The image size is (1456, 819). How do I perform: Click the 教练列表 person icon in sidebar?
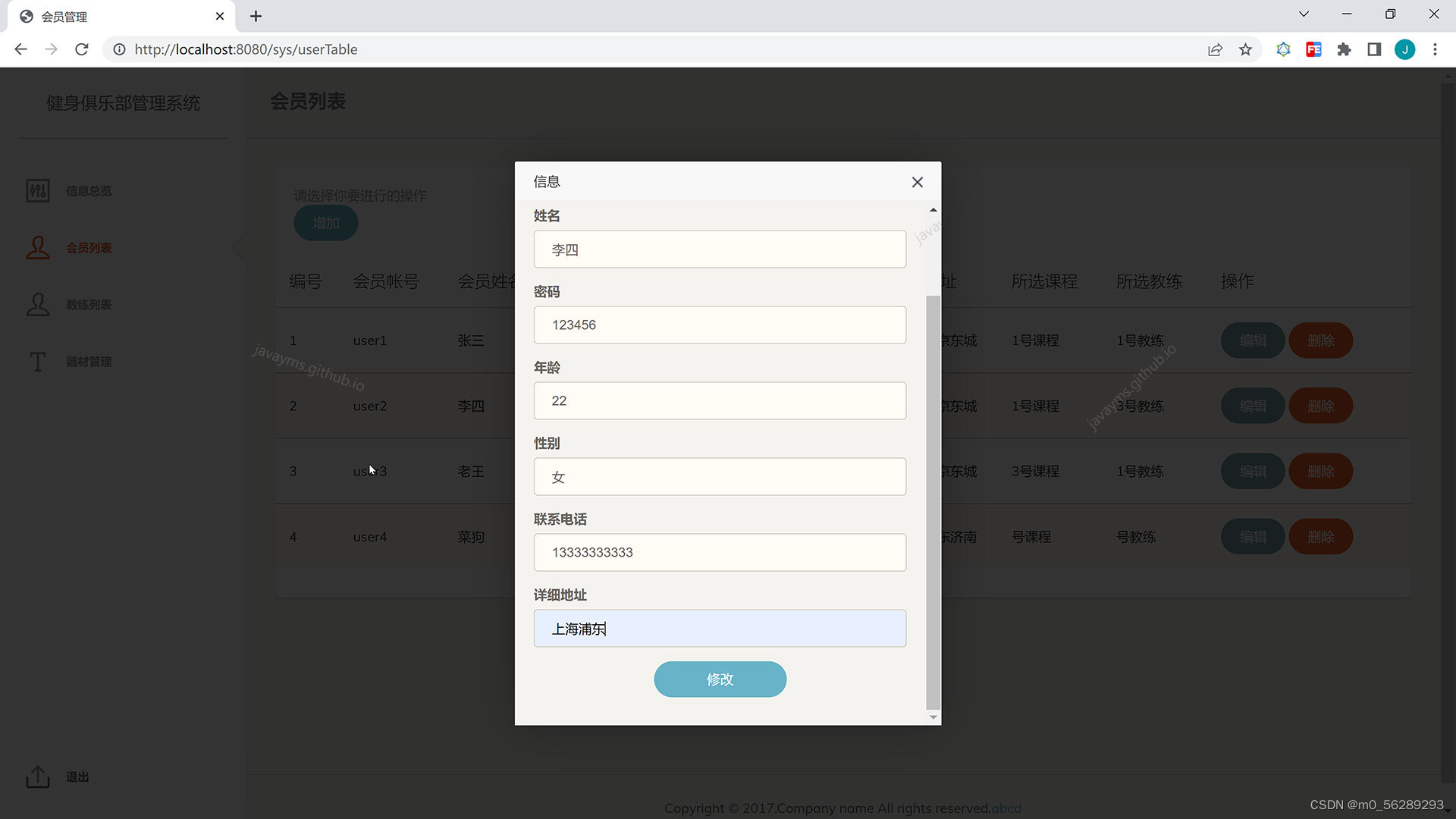[x=38, y=304]
